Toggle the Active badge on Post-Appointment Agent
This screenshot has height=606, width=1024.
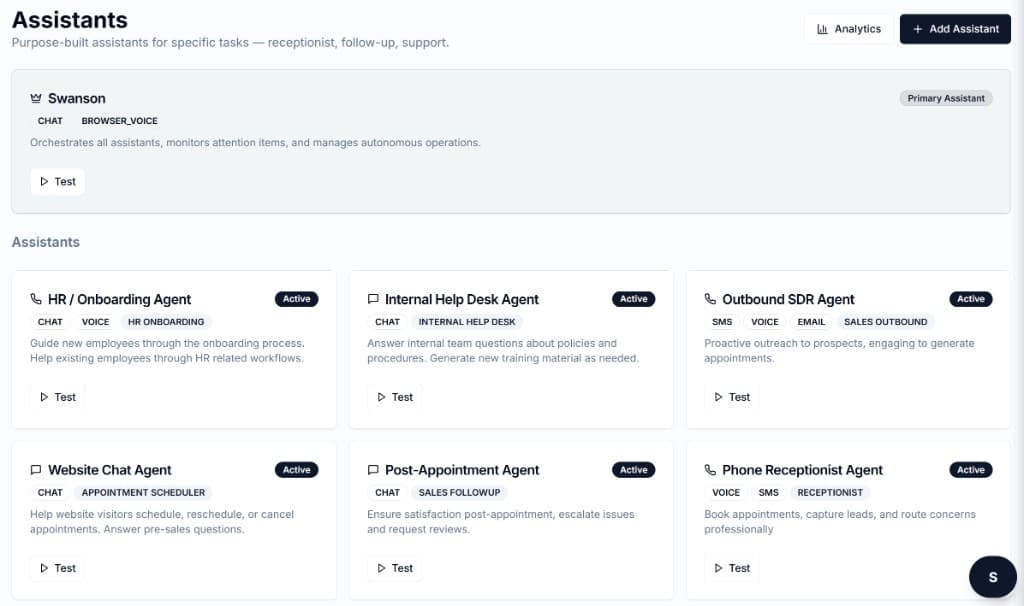point(635,469)
